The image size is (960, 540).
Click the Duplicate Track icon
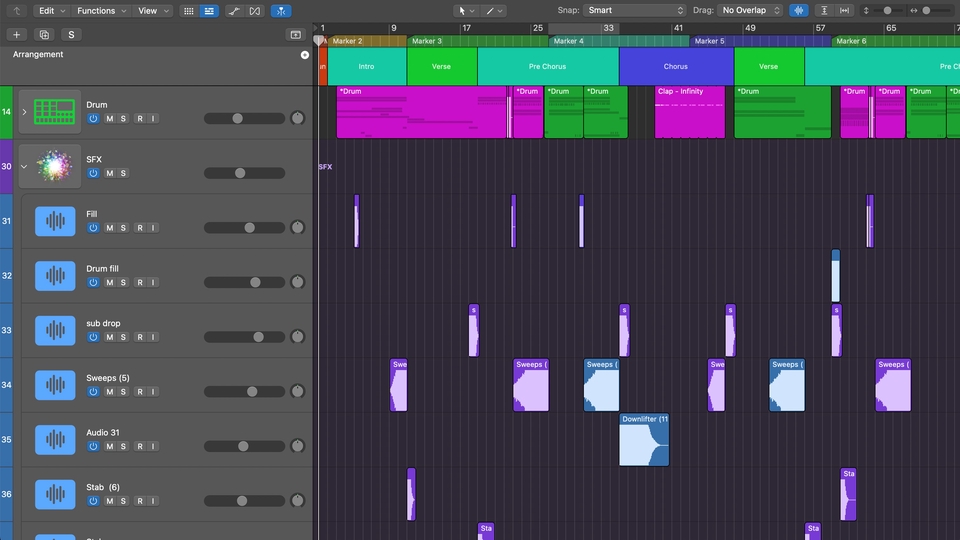[43, 34]
